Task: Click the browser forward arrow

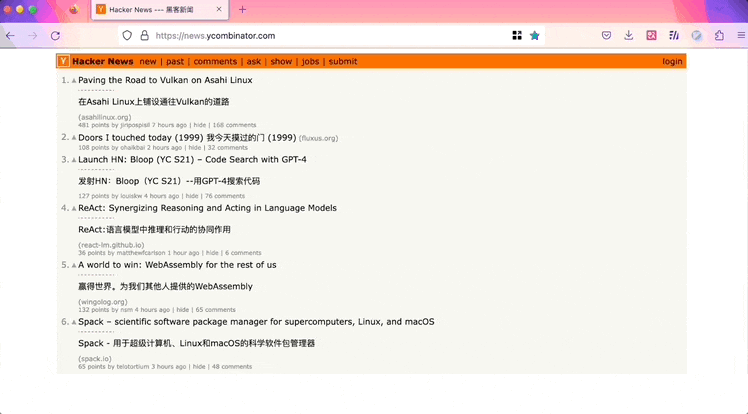Action: click(32, 36)
